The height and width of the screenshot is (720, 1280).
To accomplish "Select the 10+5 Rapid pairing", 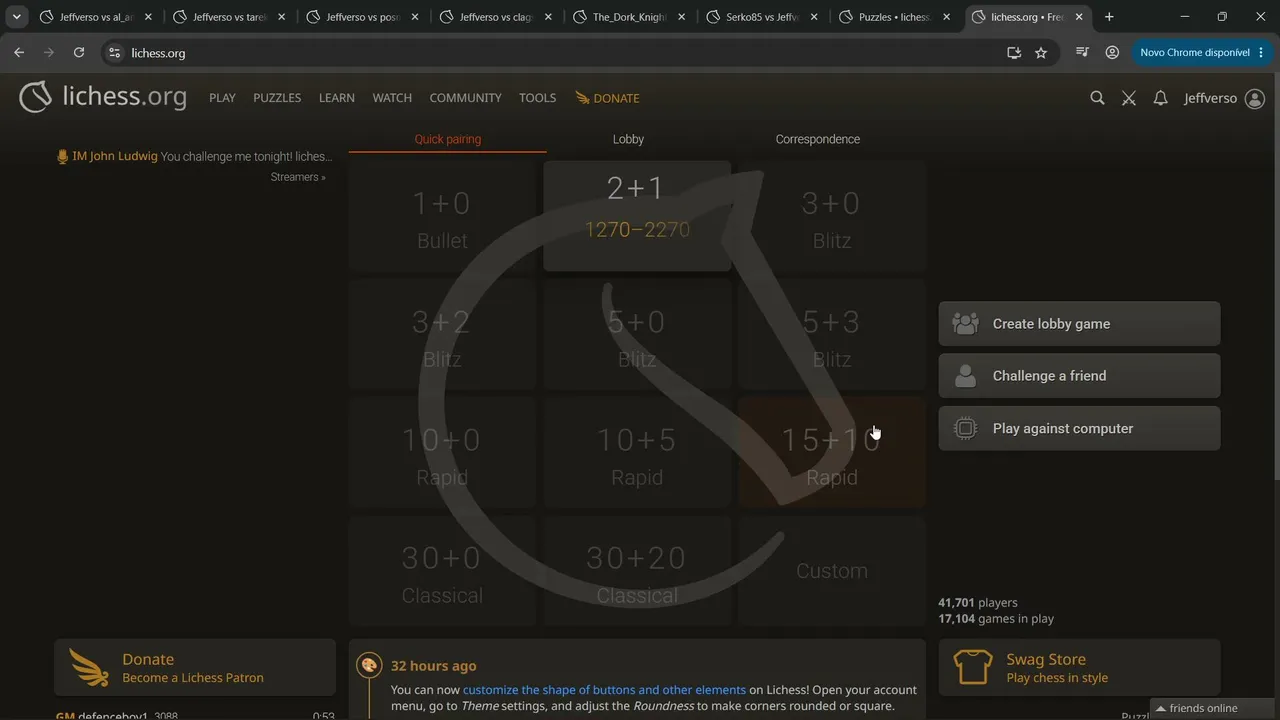I will [637, 453].
